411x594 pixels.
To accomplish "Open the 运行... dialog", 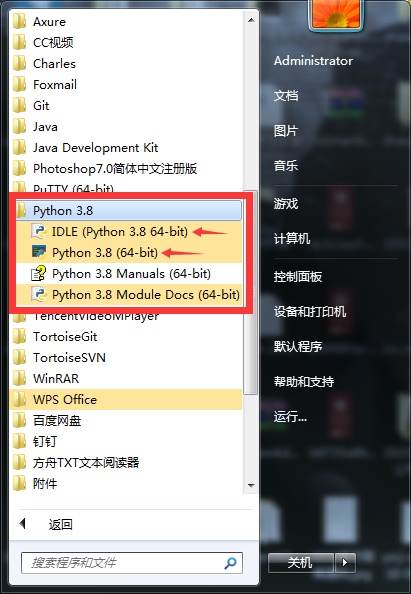I will (x=291, y=416).
